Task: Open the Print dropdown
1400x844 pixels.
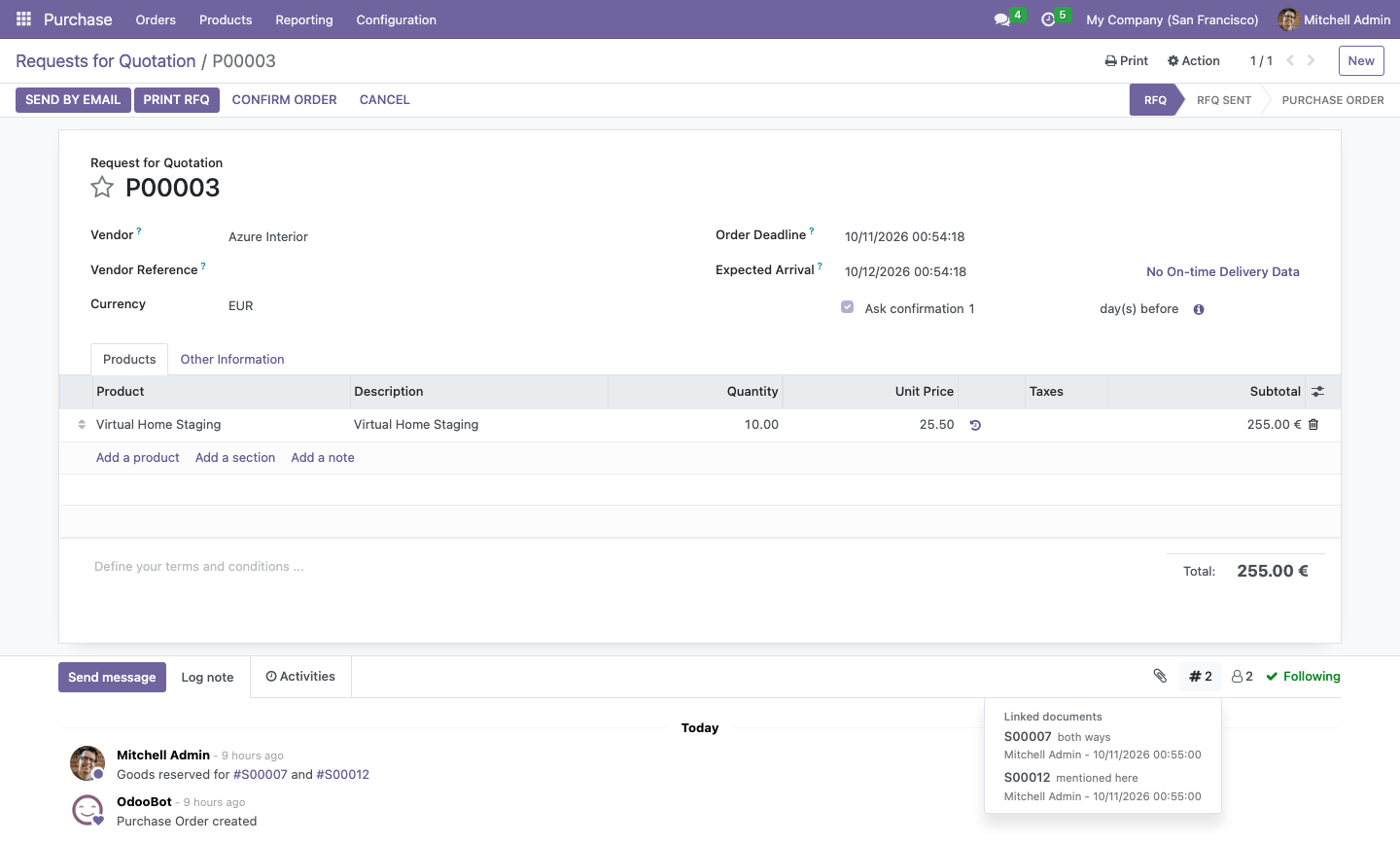Action: (1127, 60)
